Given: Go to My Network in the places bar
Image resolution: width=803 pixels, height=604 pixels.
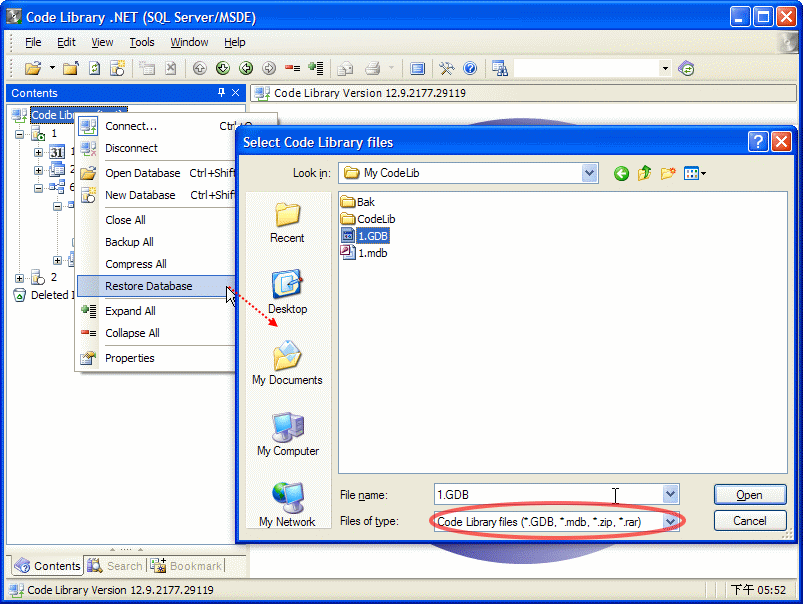Looking at the screenshot, I should tap(287, 505).
